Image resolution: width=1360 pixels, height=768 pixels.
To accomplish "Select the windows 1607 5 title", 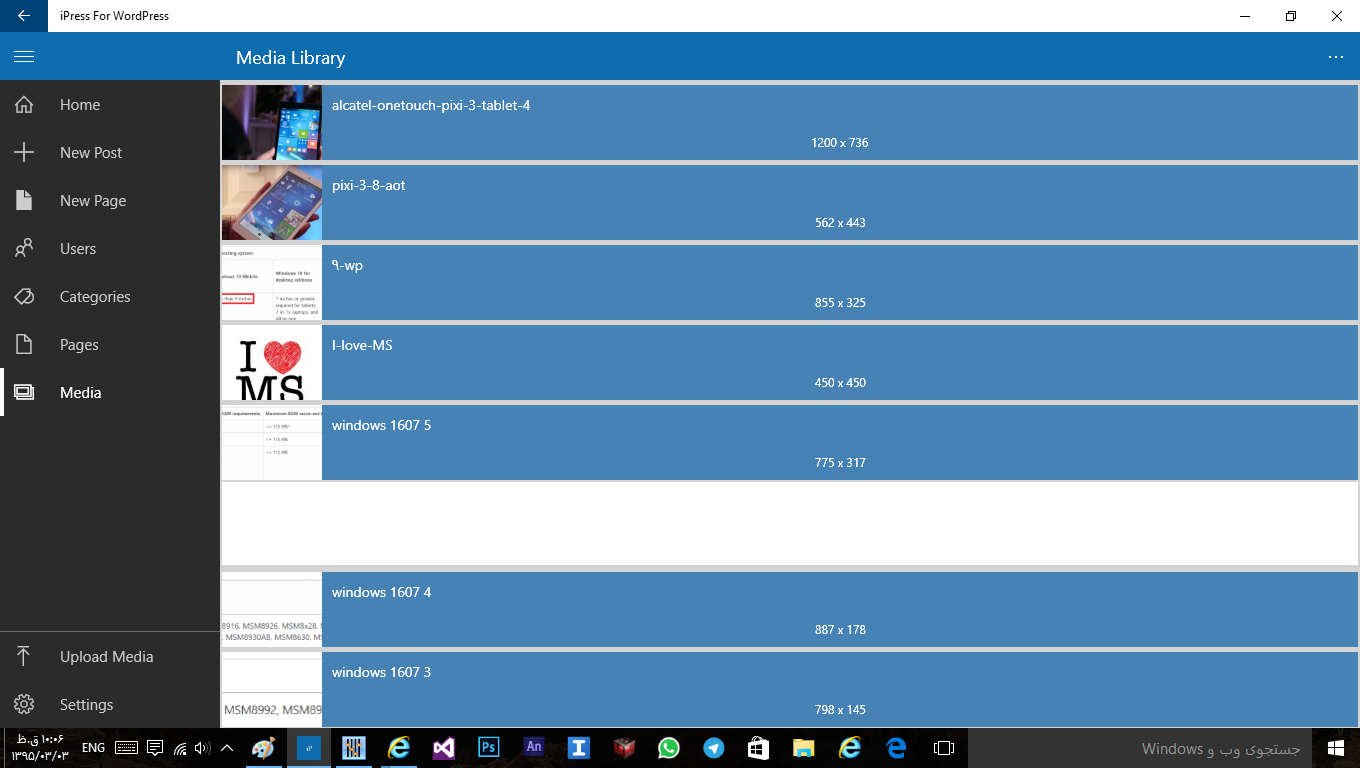I will coord(381,425).
